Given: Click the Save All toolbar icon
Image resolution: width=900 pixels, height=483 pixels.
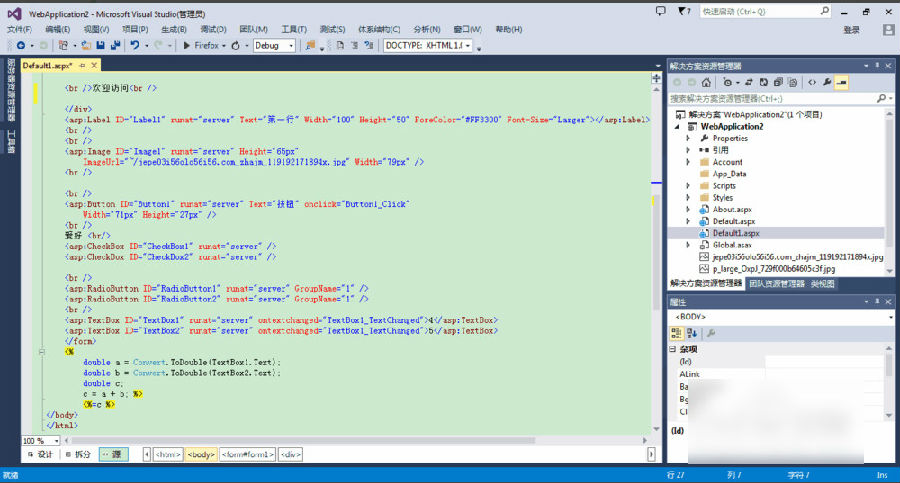Looking at the screenshot, I should pyautogui.click(x=113, y=46).
